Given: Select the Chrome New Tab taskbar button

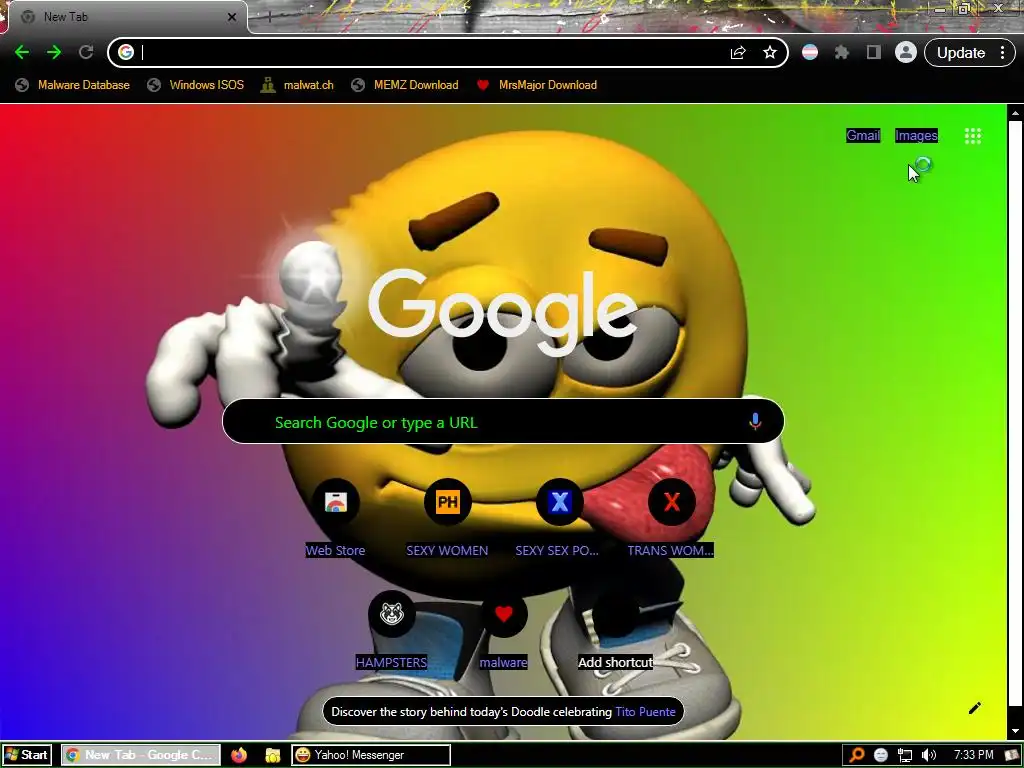Looking at the screenshot, I should pyautogui.click(x=140, y=755).
